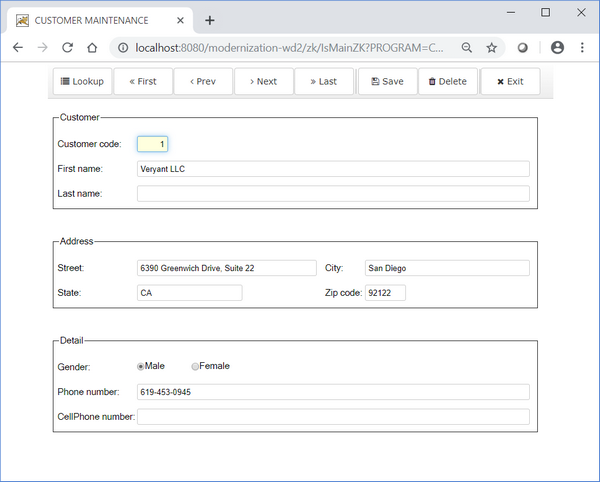This screenshot has width=600, height=482.
Task: Switch to the CUSTOMER MAINTENANCE tab
Action: pos(95,20)
